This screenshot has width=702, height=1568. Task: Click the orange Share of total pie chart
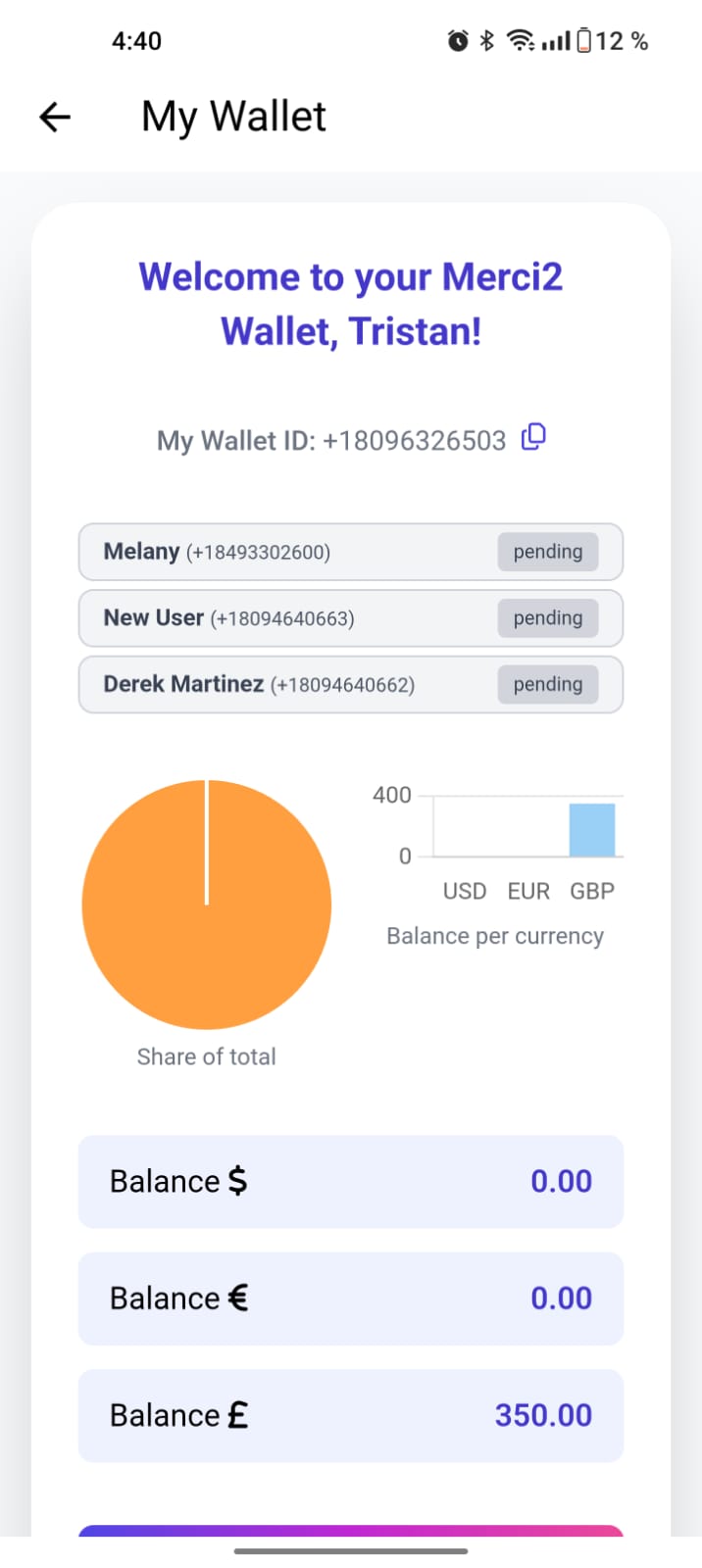[x=206, y=904]
